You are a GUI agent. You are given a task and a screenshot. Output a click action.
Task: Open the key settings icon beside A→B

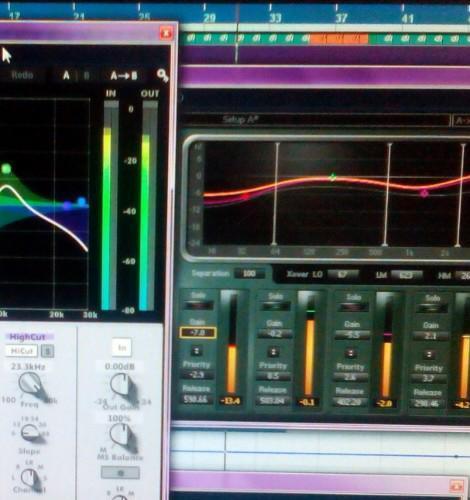(162, 76)
